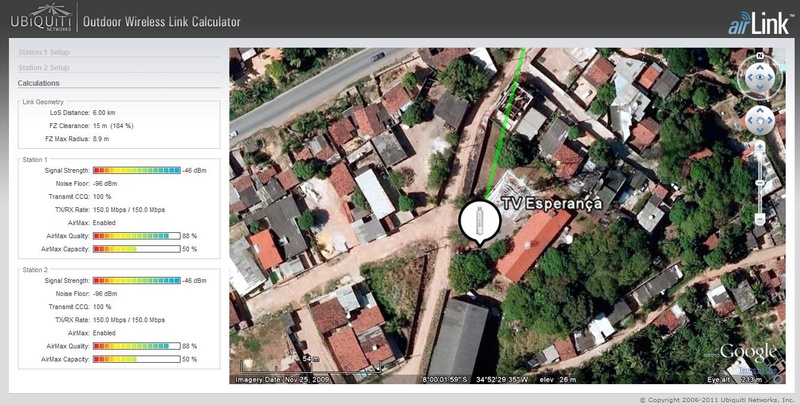The image size is (800, 405).
Task: Click the hand icon in move joystick
Action: (x=760, y=121)
